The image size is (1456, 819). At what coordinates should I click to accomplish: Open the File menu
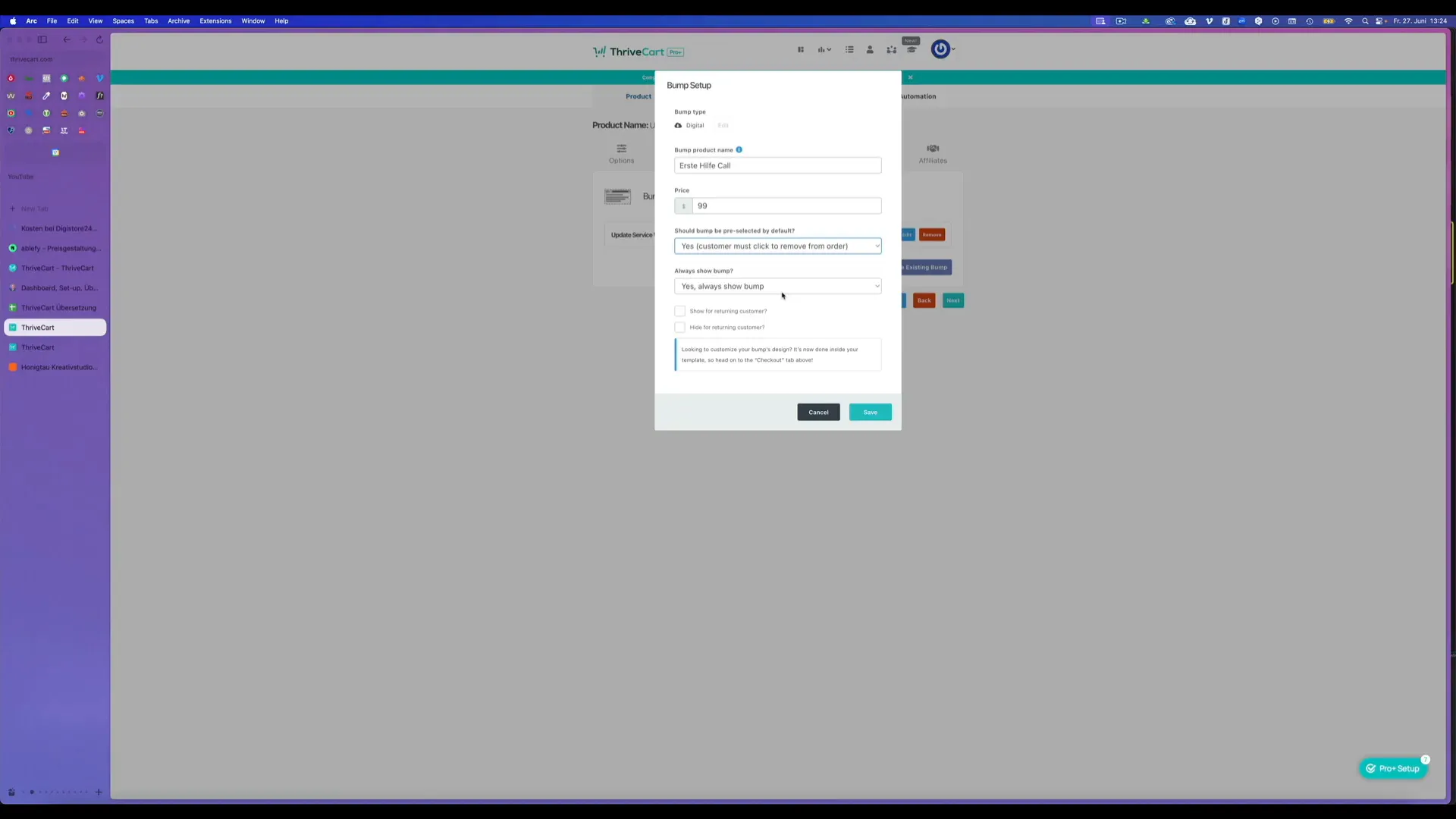(52, 21)
